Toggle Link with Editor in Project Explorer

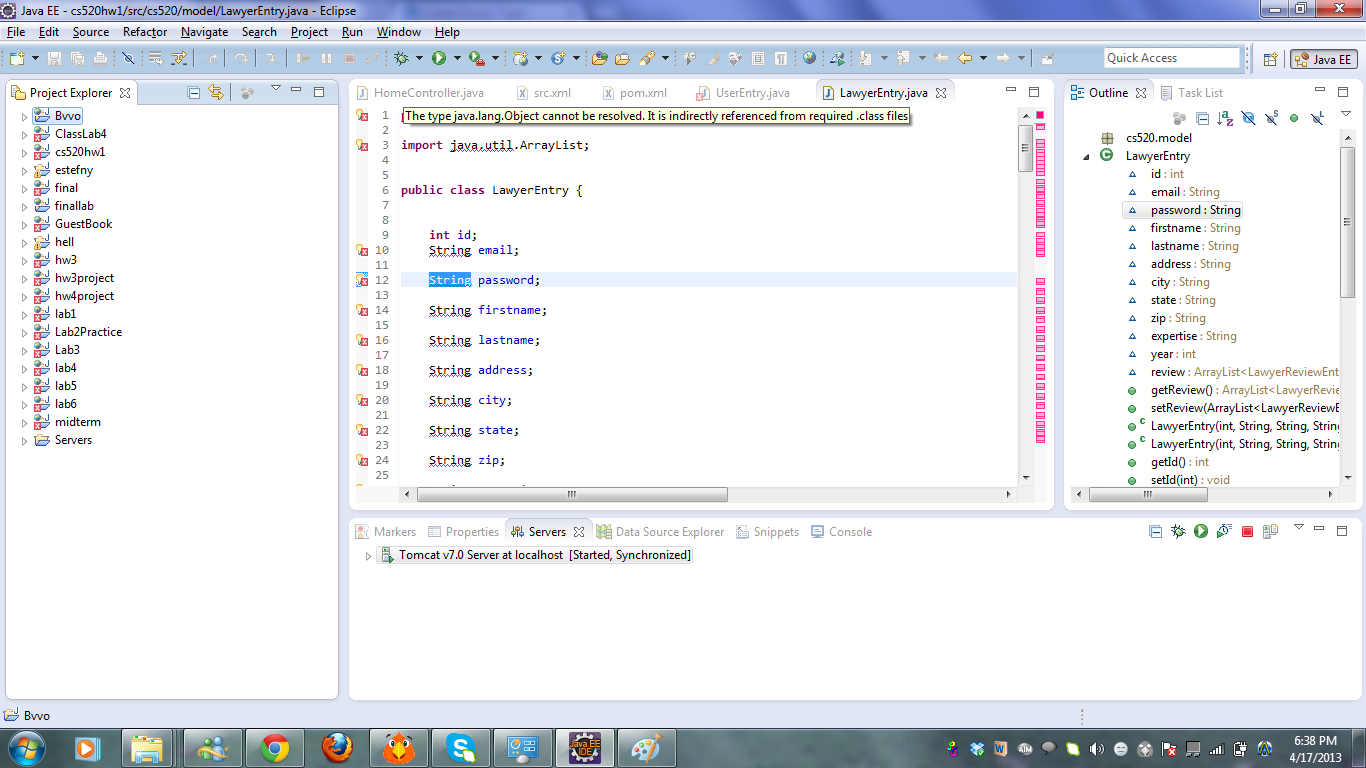coord(216,93)
